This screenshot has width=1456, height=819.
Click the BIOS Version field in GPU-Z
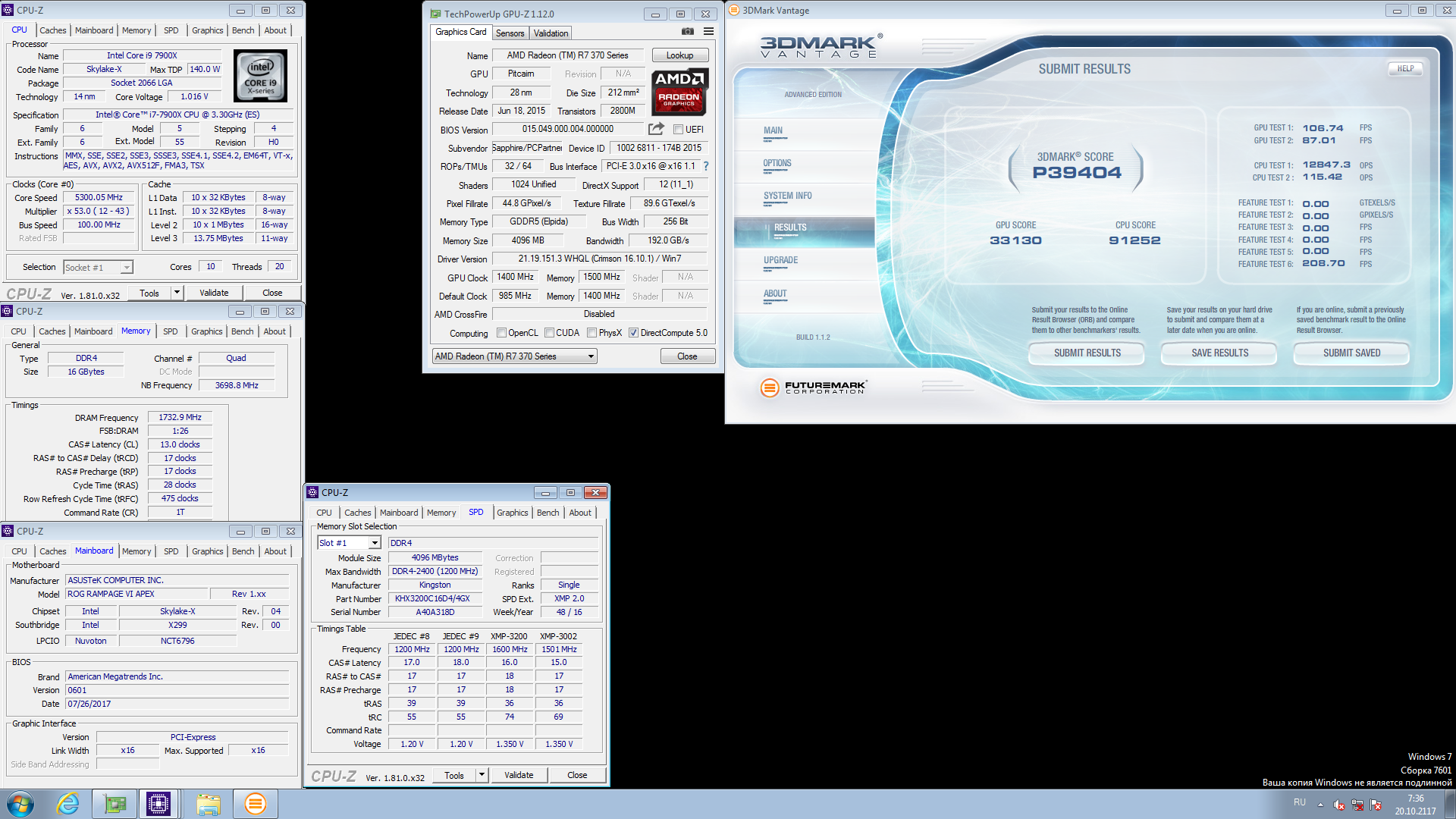[567, 130]
